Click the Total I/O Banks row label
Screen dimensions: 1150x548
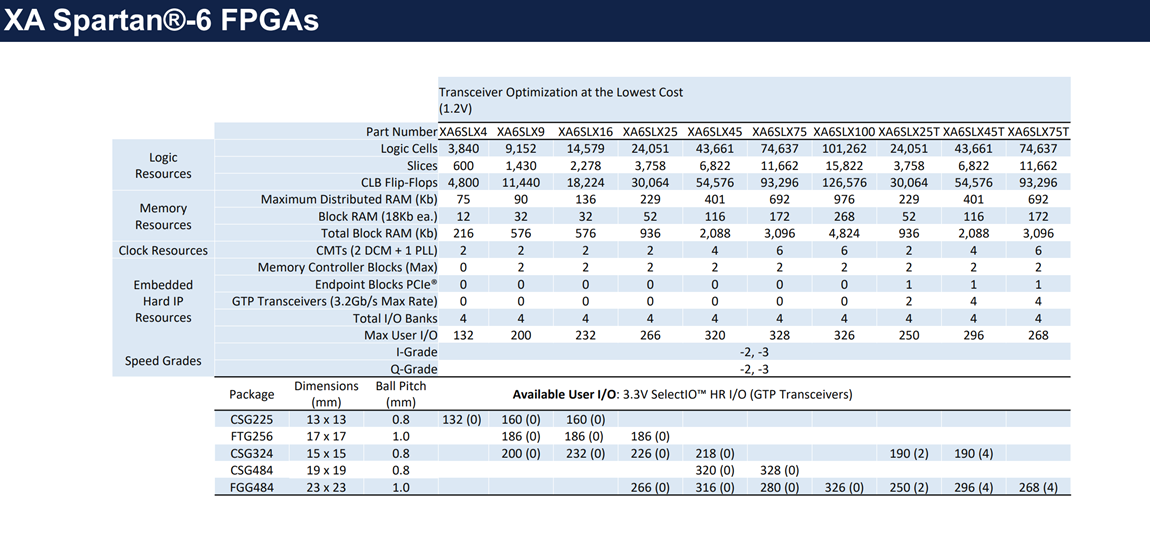[395, 318]
